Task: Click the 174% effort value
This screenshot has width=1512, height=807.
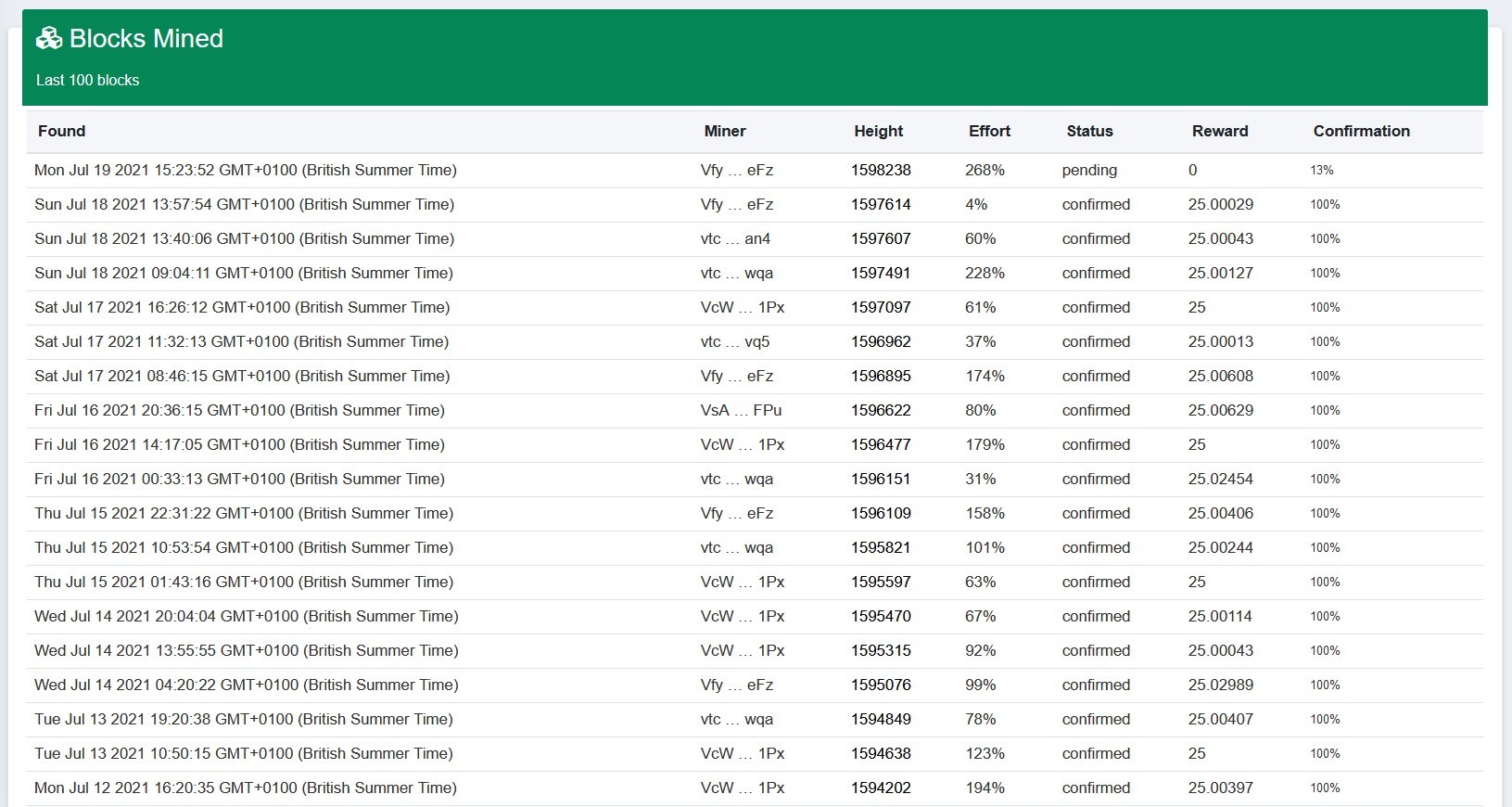Action: pyautogui.click(x=985, y=376)
